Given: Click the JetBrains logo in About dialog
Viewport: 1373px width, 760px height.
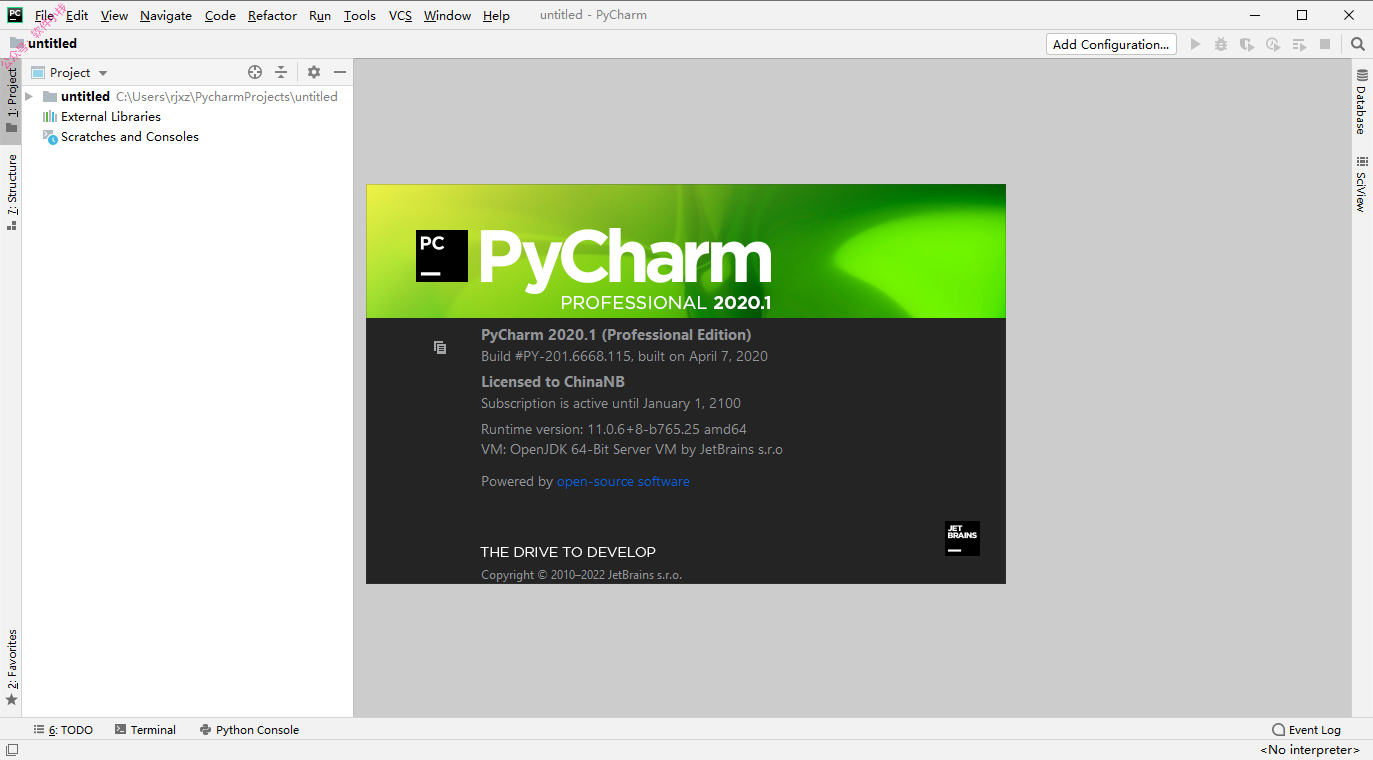Looking at the screenshot, I should point(962,538).
